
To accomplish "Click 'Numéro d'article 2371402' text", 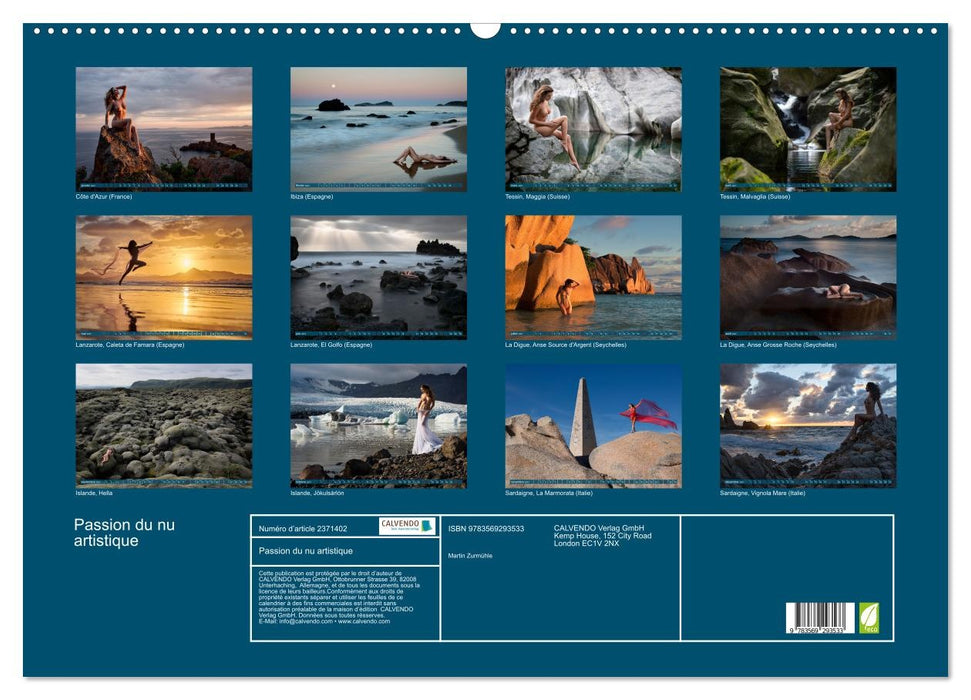I will click(x=303, y=528).
